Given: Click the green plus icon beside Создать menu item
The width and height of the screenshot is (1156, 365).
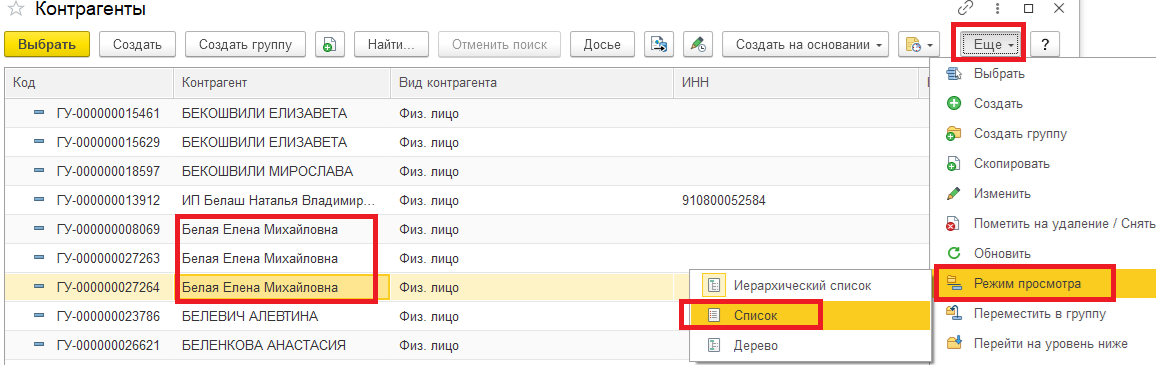Looking at the screenshot, I should coord(953,103).
